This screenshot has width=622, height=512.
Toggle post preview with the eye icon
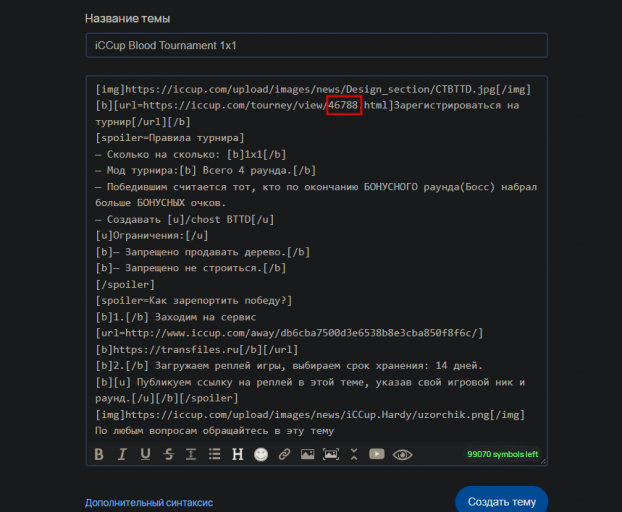point(402,454)
